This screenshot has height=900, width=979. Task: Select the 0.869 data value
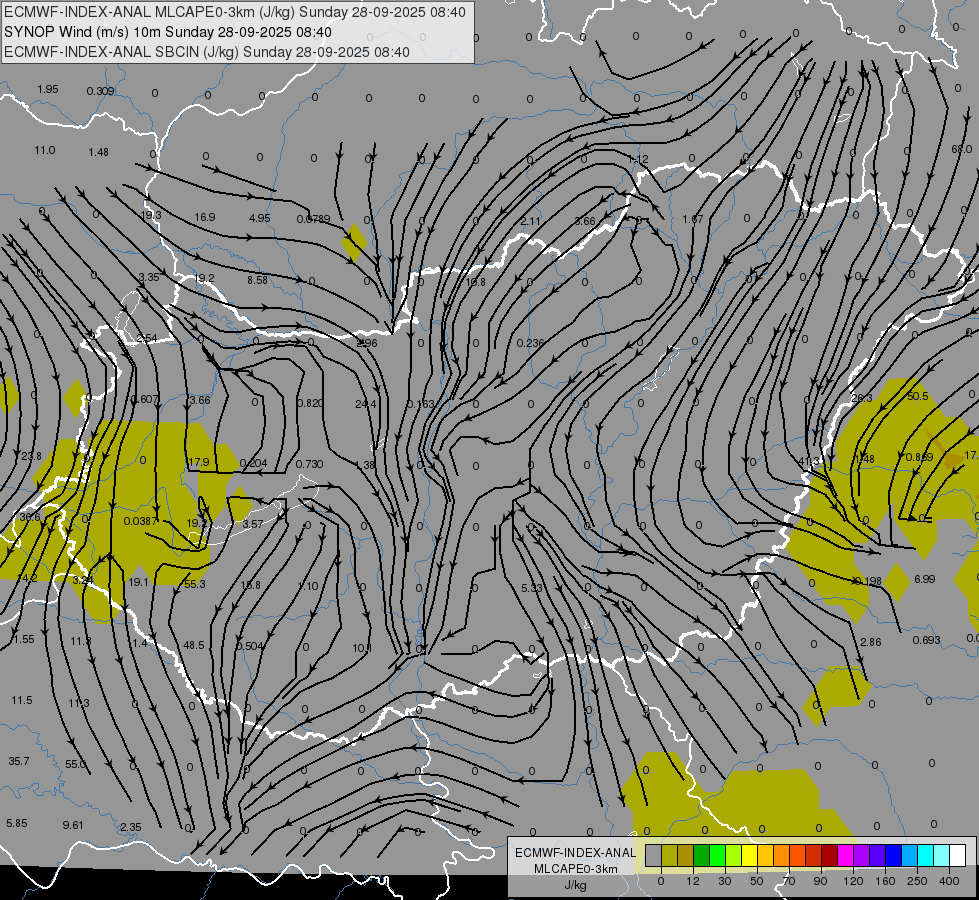point(919,457)
